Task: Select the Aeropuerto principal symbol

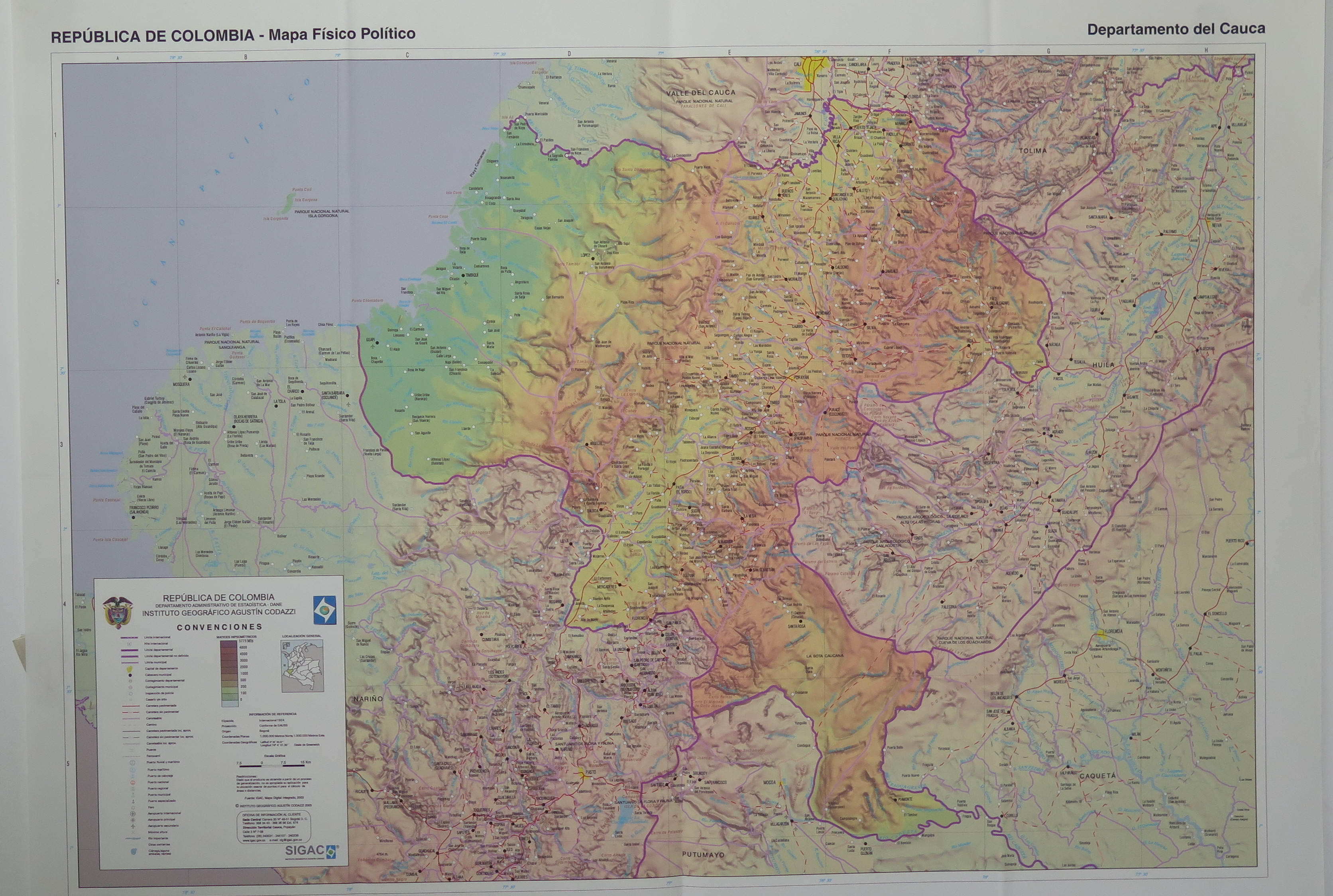Action: tap(133, 820)
